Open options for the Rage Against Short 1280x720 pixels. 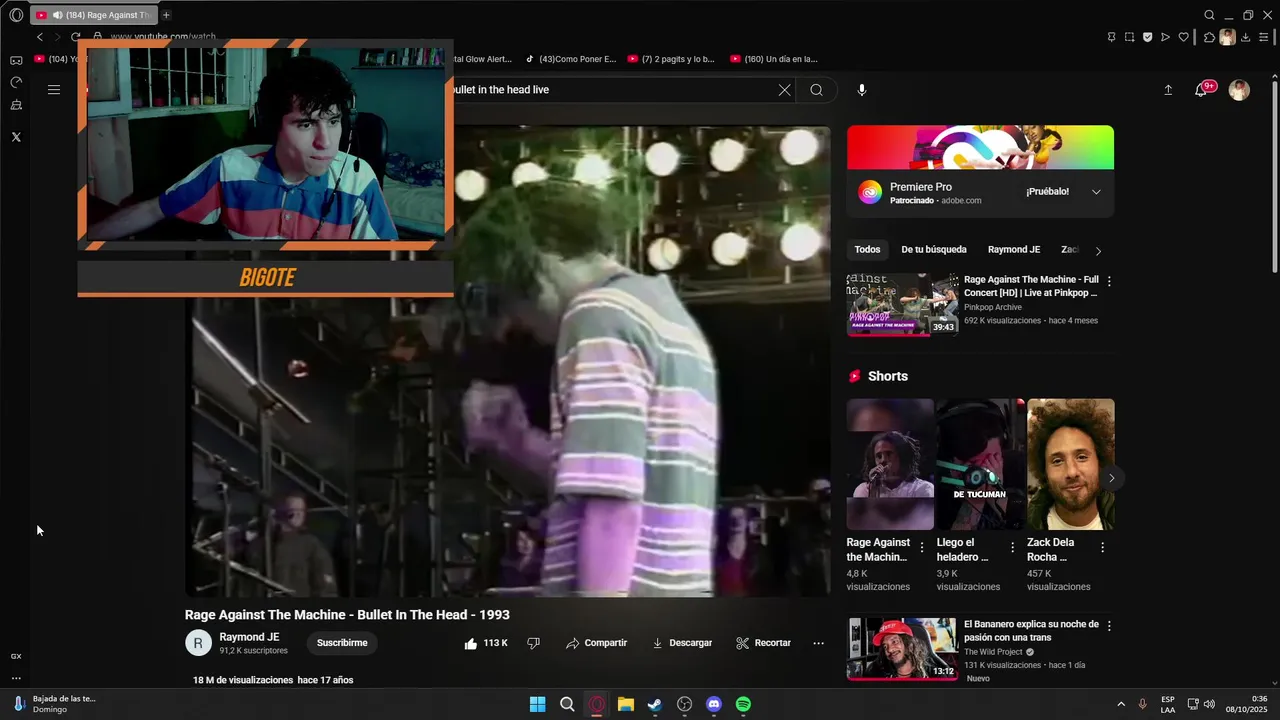(x=922, y=548)
